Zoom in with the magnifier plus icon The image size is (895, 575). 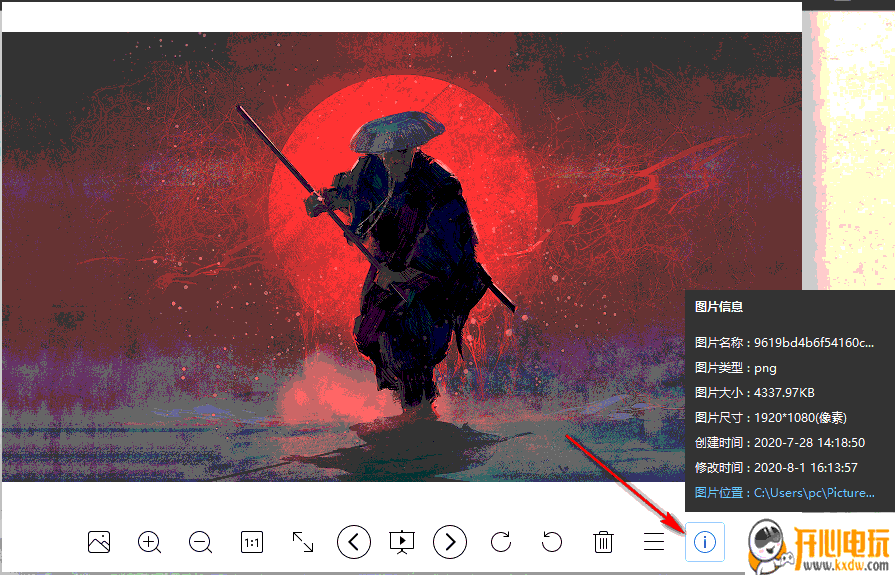(149, 542)
